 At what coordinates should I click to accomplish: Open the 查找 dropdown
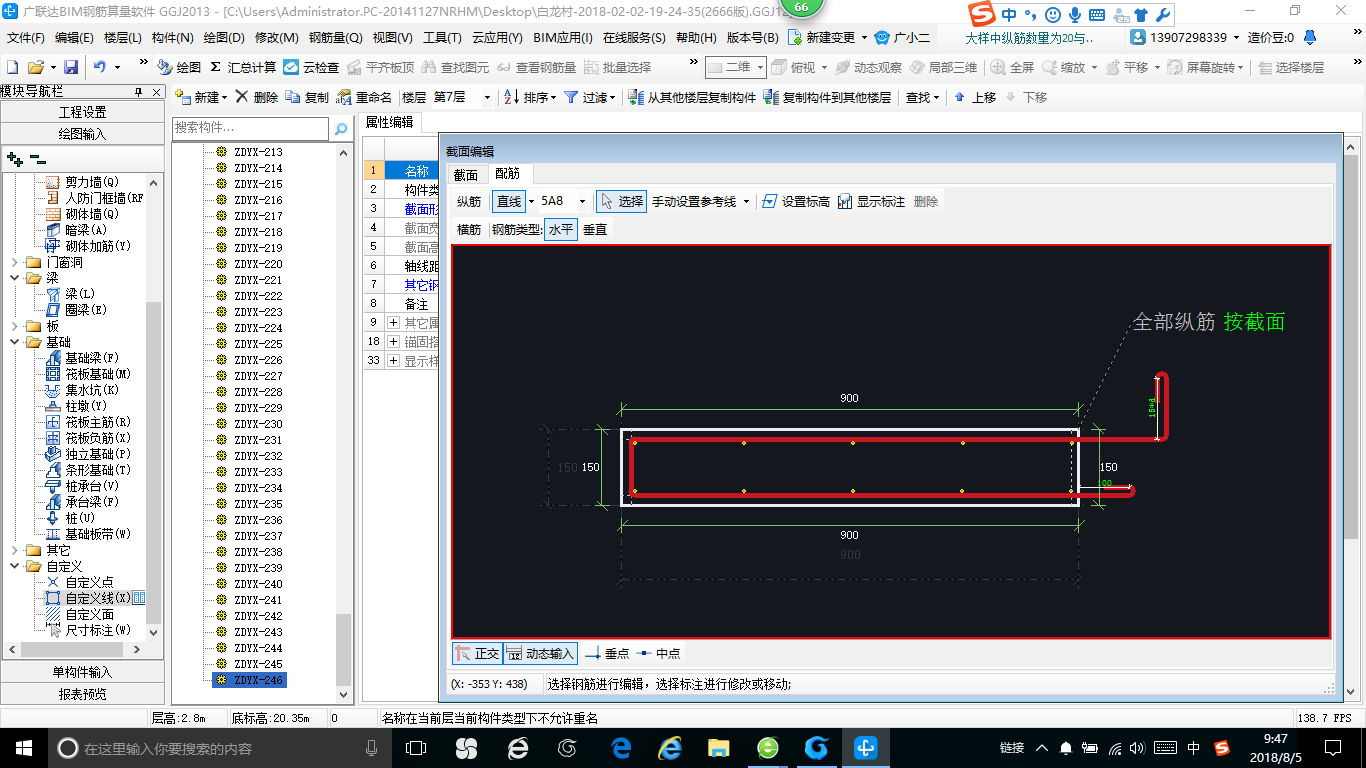(936, 97)
